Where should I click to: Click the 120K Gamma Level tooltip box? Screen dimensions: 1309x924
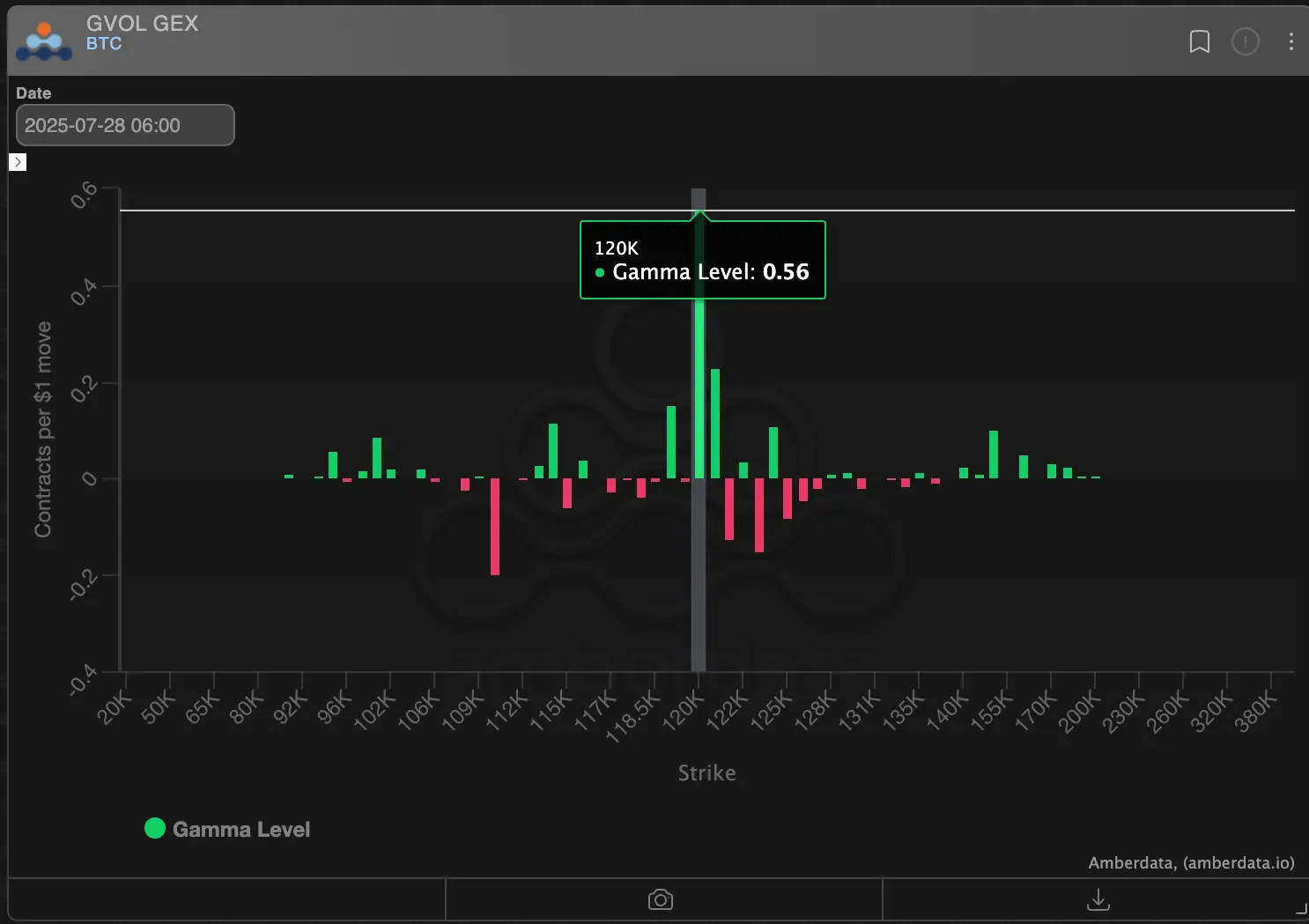coord(702,260)
